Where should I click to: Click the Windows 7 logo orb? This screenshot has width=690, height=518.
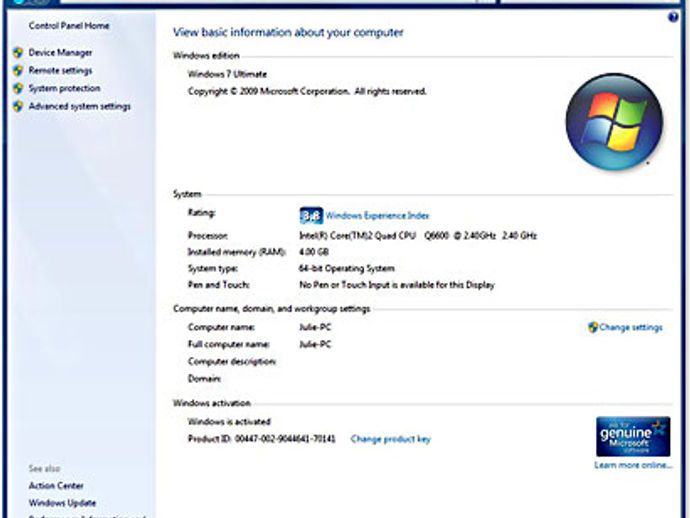[x=614, y=122]
